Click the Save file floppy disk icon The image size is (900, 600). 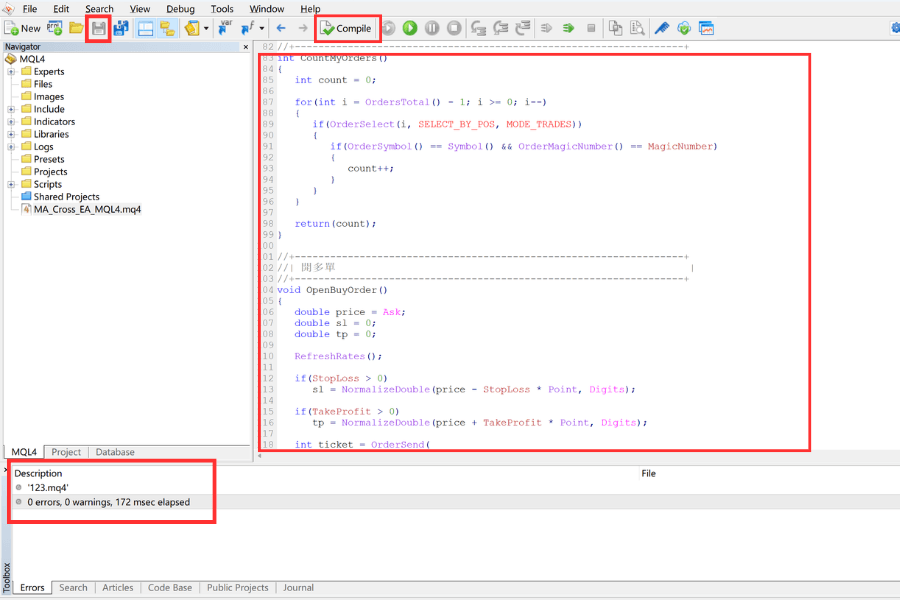(x=98, y=28)
